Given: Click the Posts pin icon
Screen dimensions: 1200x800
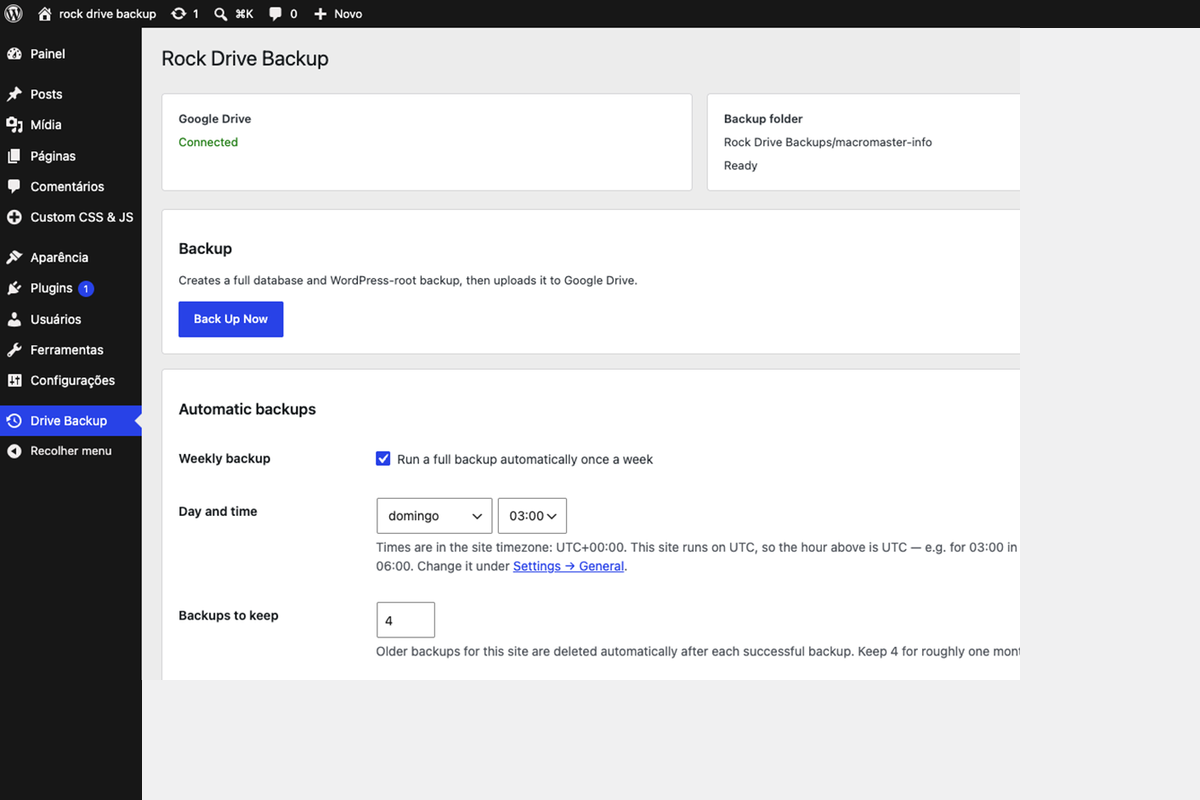Looking at the screenshot, I should click(14, 94).
